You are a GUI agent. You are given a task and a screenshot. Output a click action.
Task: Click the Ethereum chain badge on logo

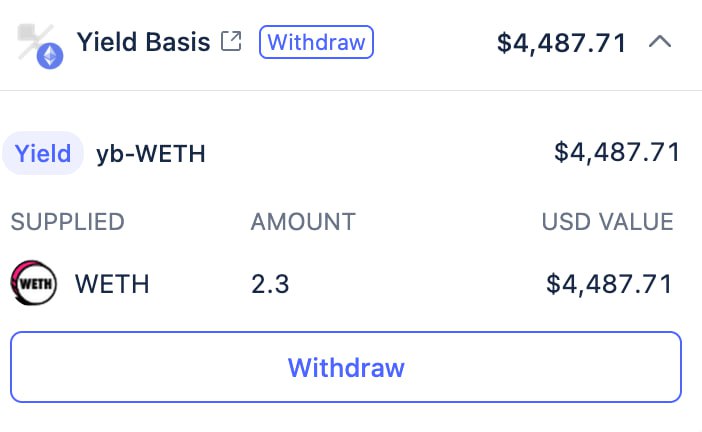tap(49, 55)
